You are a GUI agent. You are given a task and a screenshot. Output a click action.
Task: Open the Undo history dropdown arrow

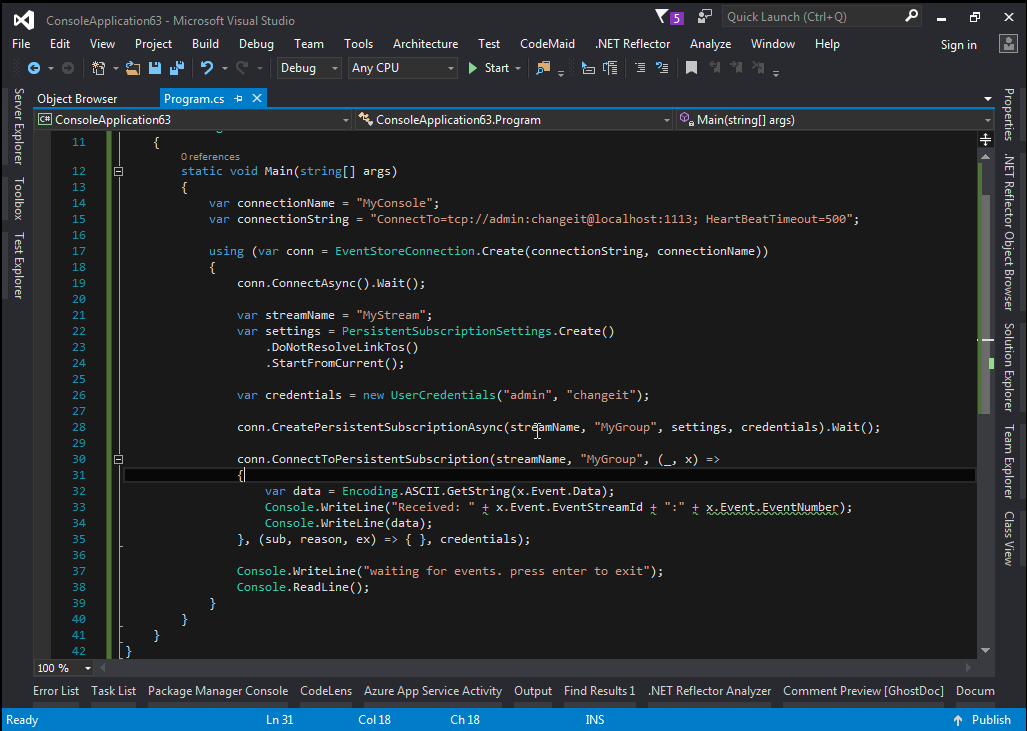(x=224, y=68)
